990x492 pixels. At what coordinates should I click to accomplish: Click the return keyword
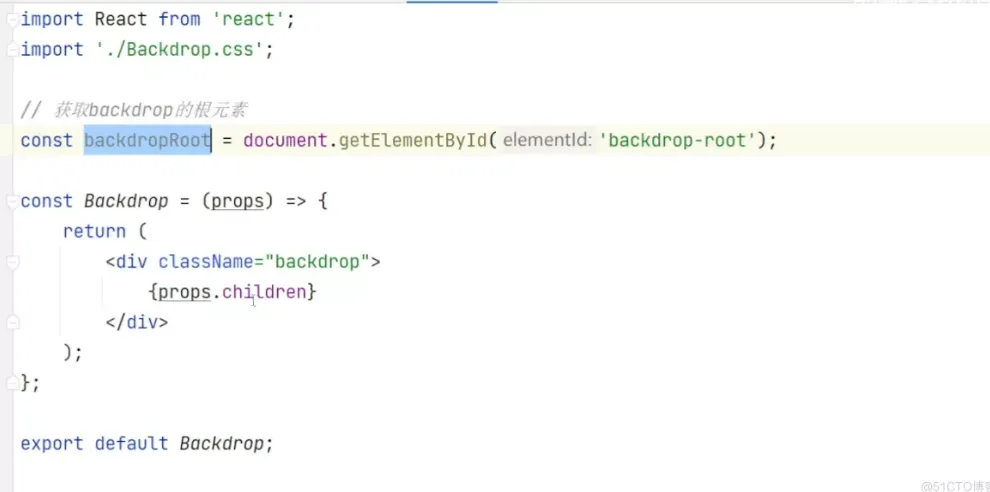click(x=94, y=231)
